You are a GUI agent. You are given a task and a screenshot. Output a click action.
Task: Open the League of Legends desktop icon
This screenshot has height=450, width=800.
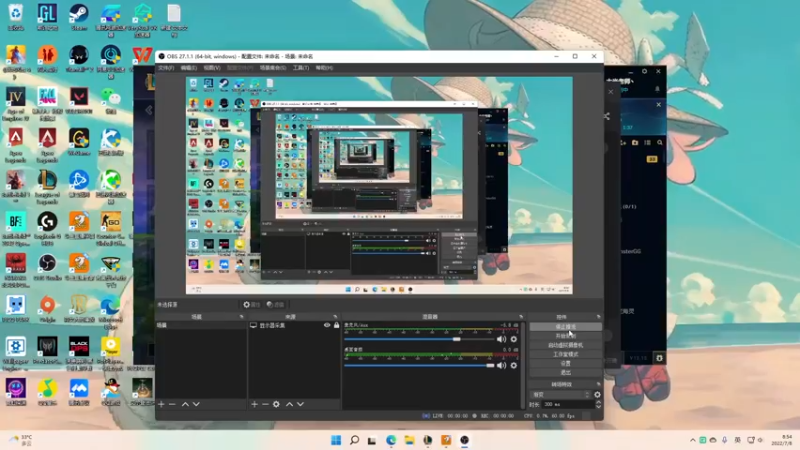[47, 187]
